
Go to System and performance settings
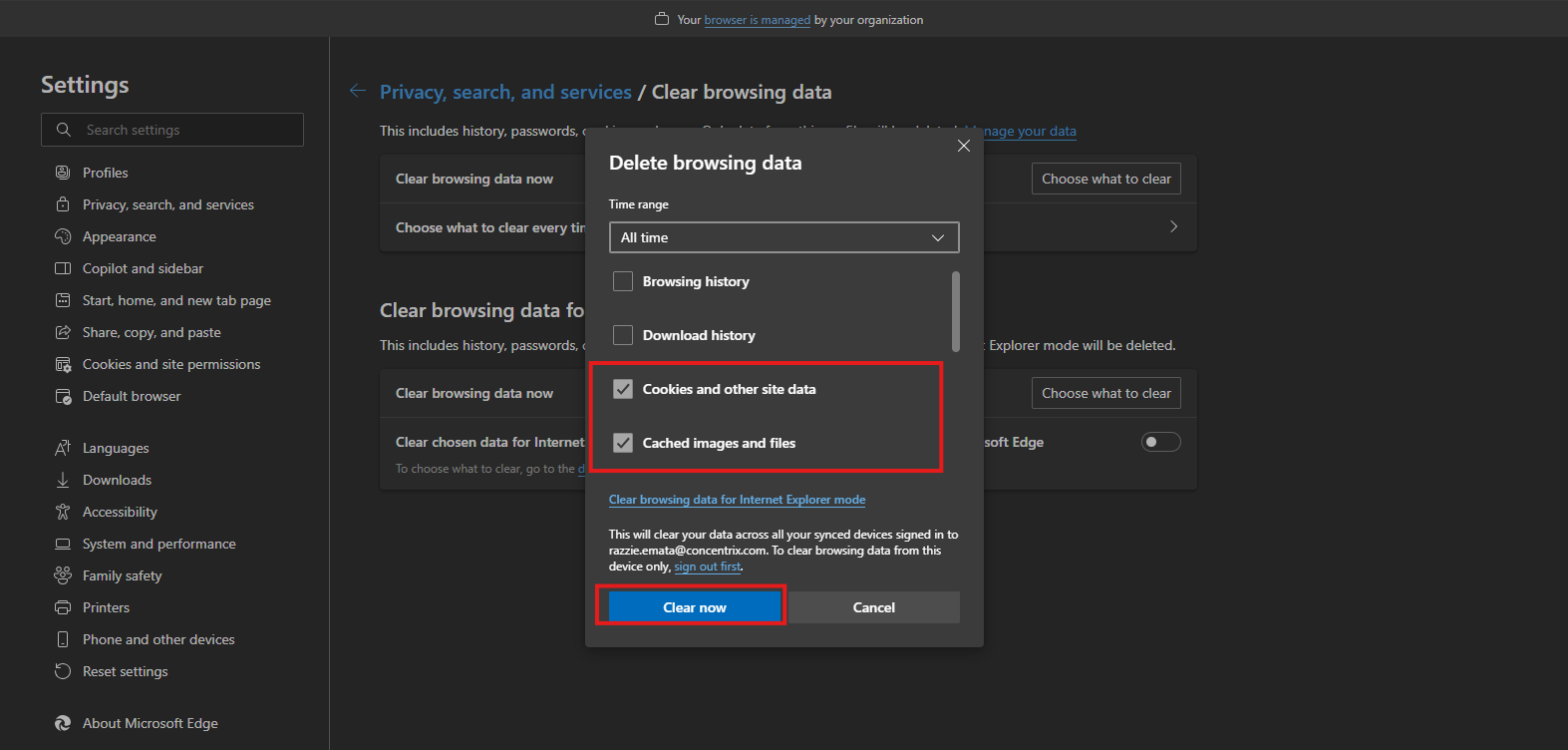pos(158,544)
